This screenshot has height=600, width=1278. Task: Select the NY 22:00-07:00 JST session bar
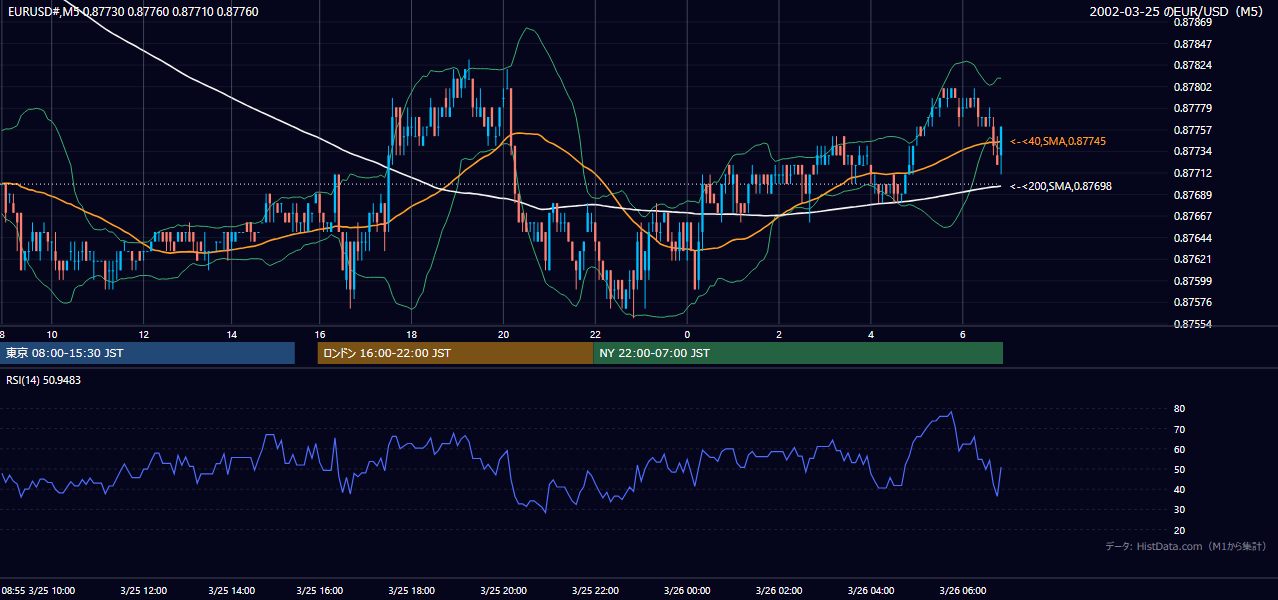pyautogui.click(x=798, y=353)
